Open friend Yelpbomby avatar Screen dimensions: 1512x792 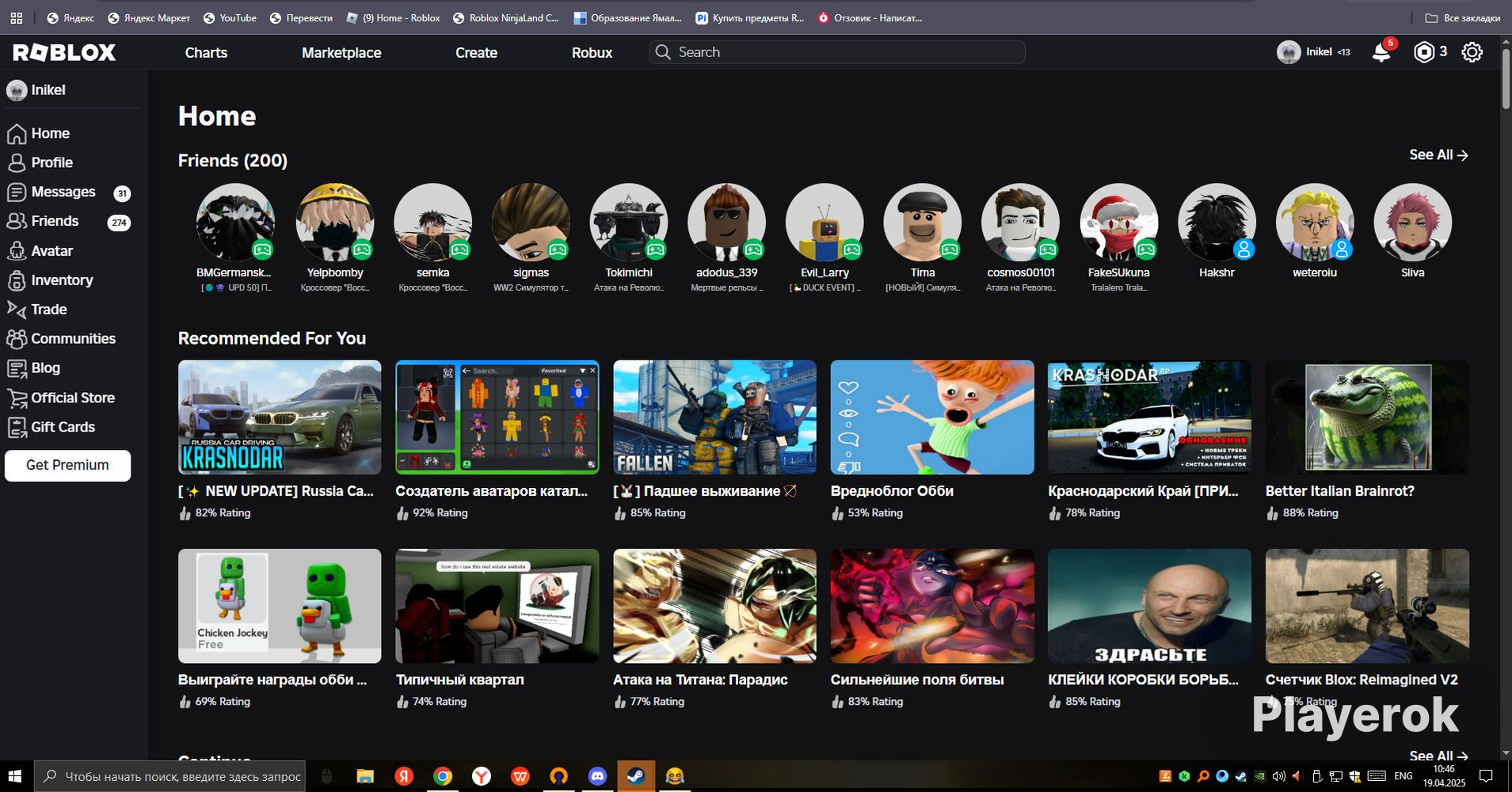[334, 223]
